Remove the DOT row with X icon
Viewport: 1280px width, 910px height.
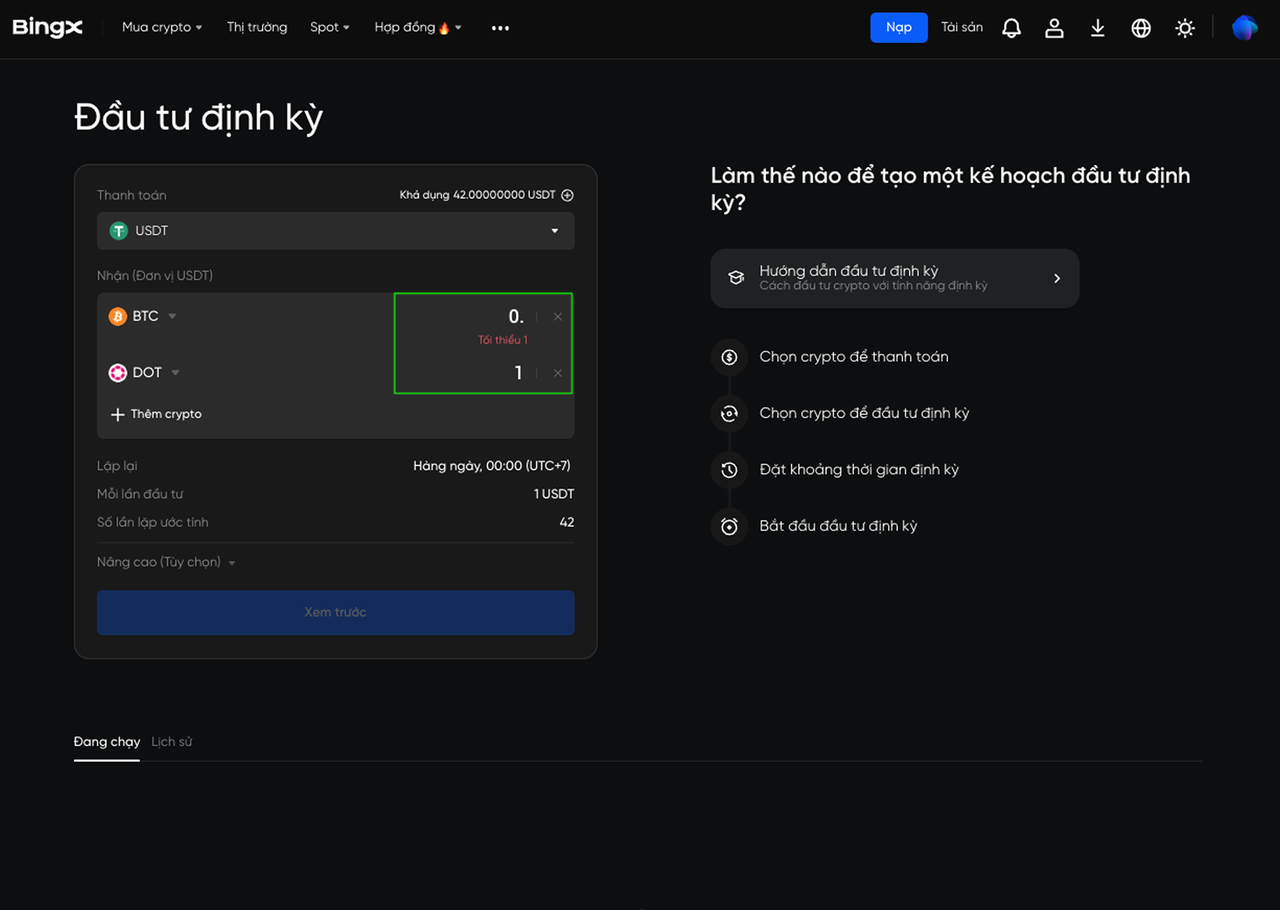(x=558, y=373)
